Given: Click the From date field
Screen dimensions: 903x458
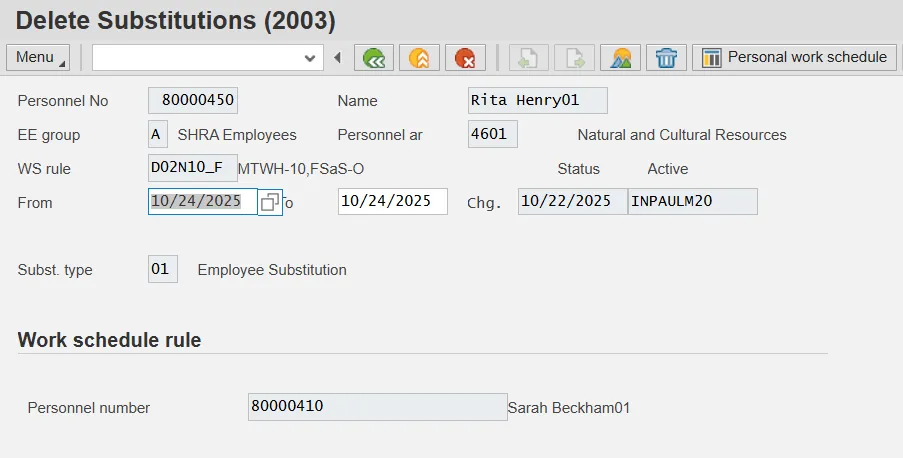Looking at the screenshot, I should (x=202, y=202).
